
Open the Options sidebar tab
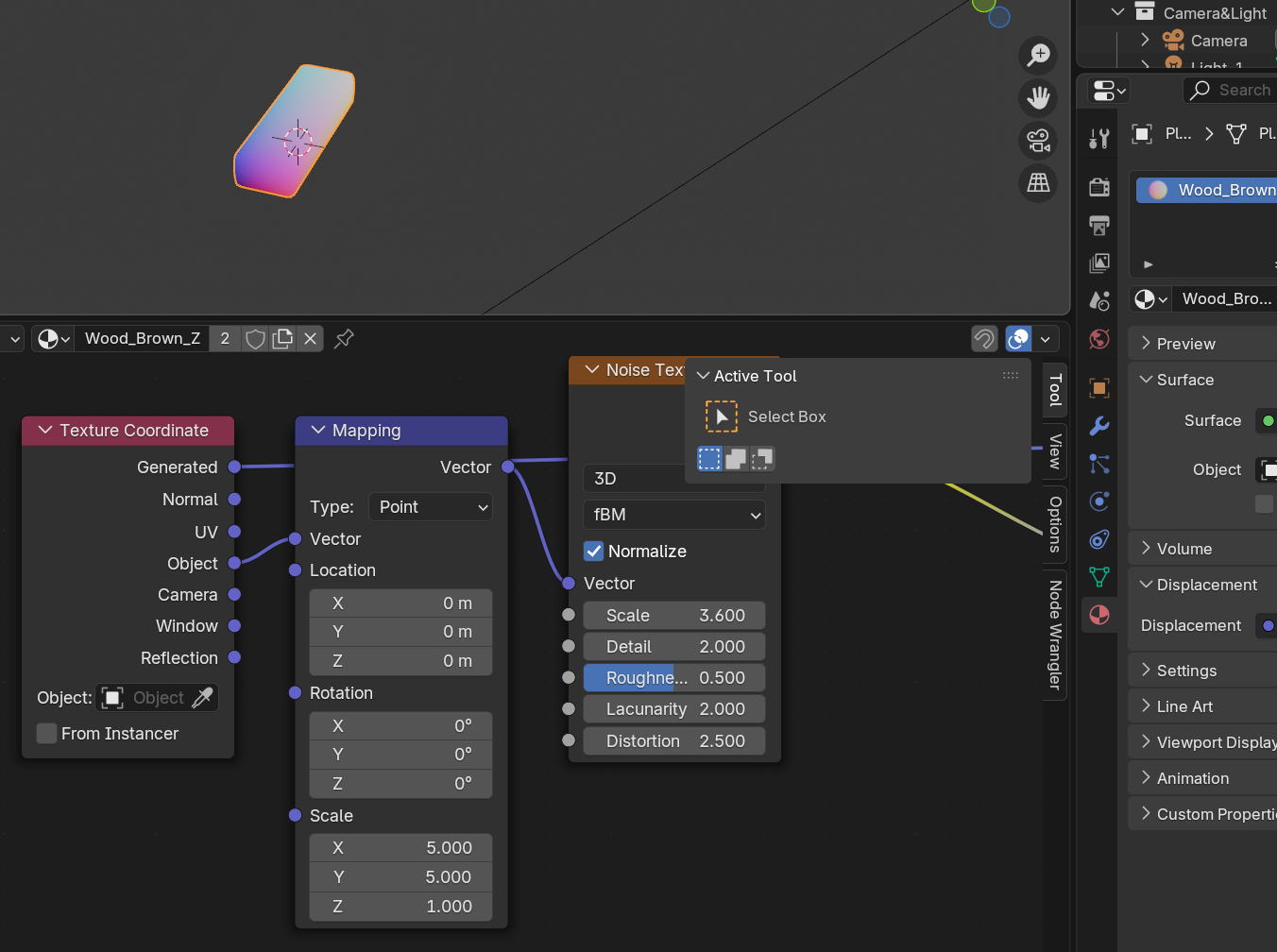pyautogui.click(x=1055, y=524)
